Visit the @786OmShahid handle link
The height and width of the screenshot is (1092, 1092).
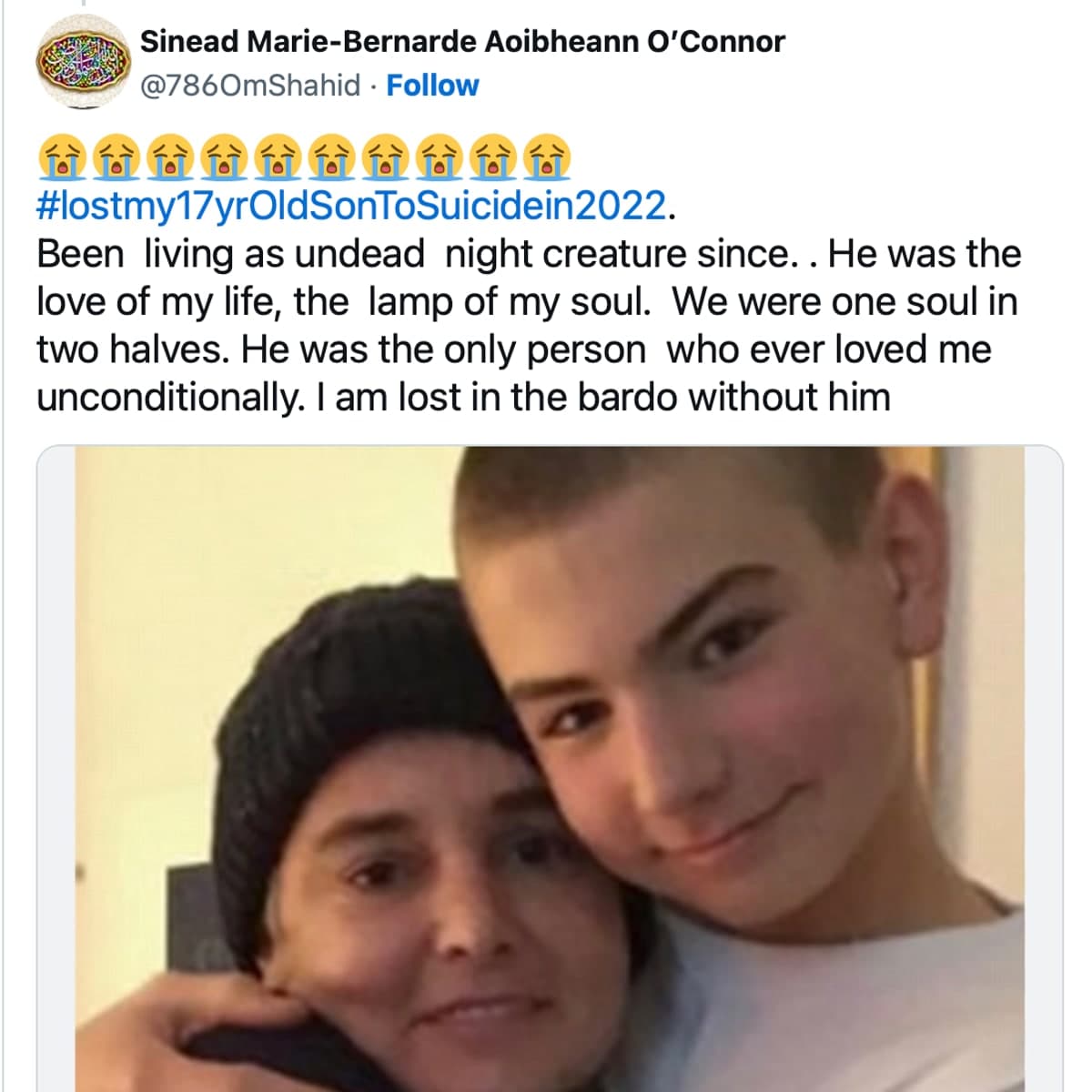(250, 86)
